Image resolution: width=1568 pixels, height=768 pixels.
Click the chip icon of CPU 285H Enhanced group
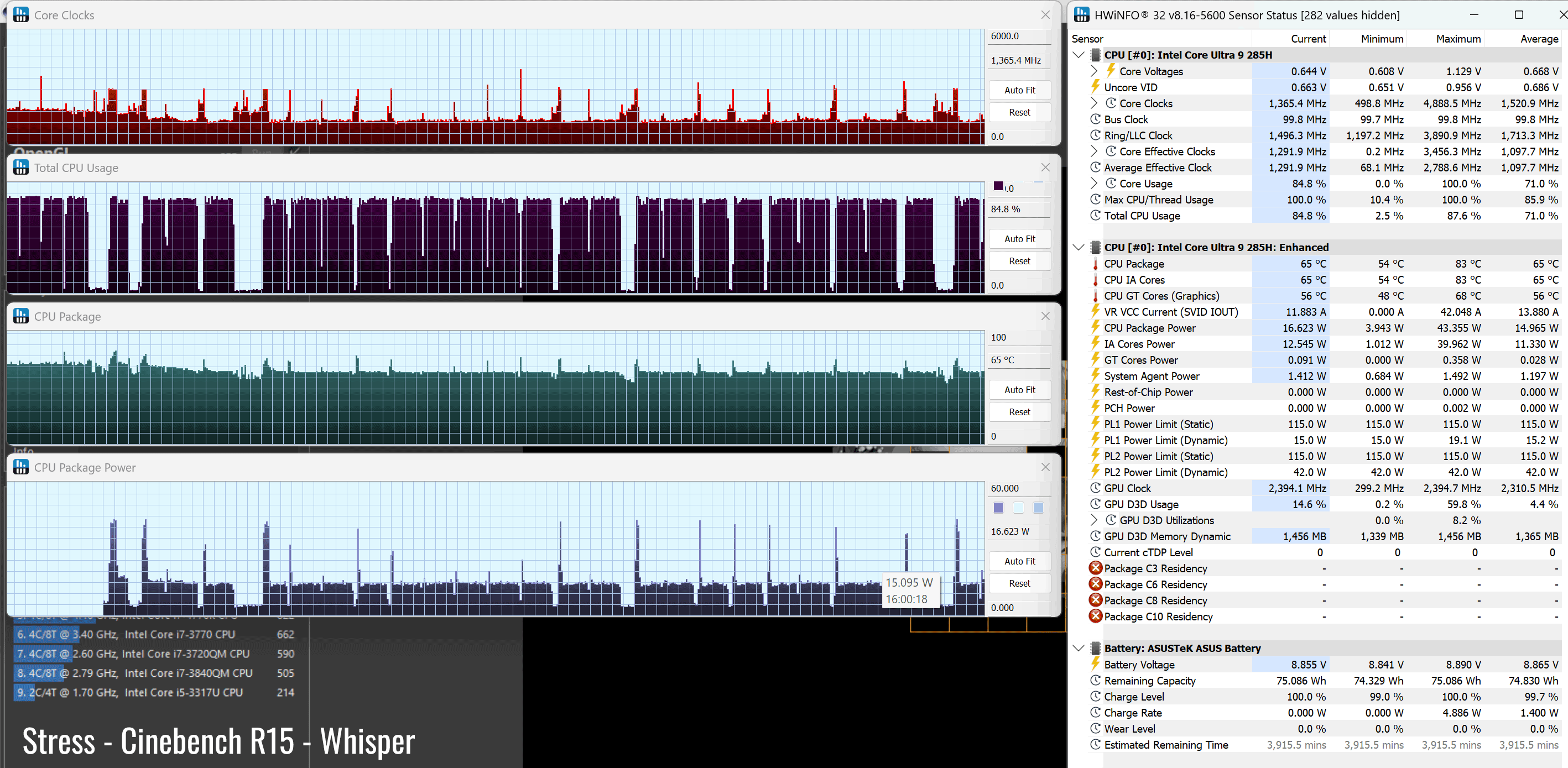pos(1095,247)
